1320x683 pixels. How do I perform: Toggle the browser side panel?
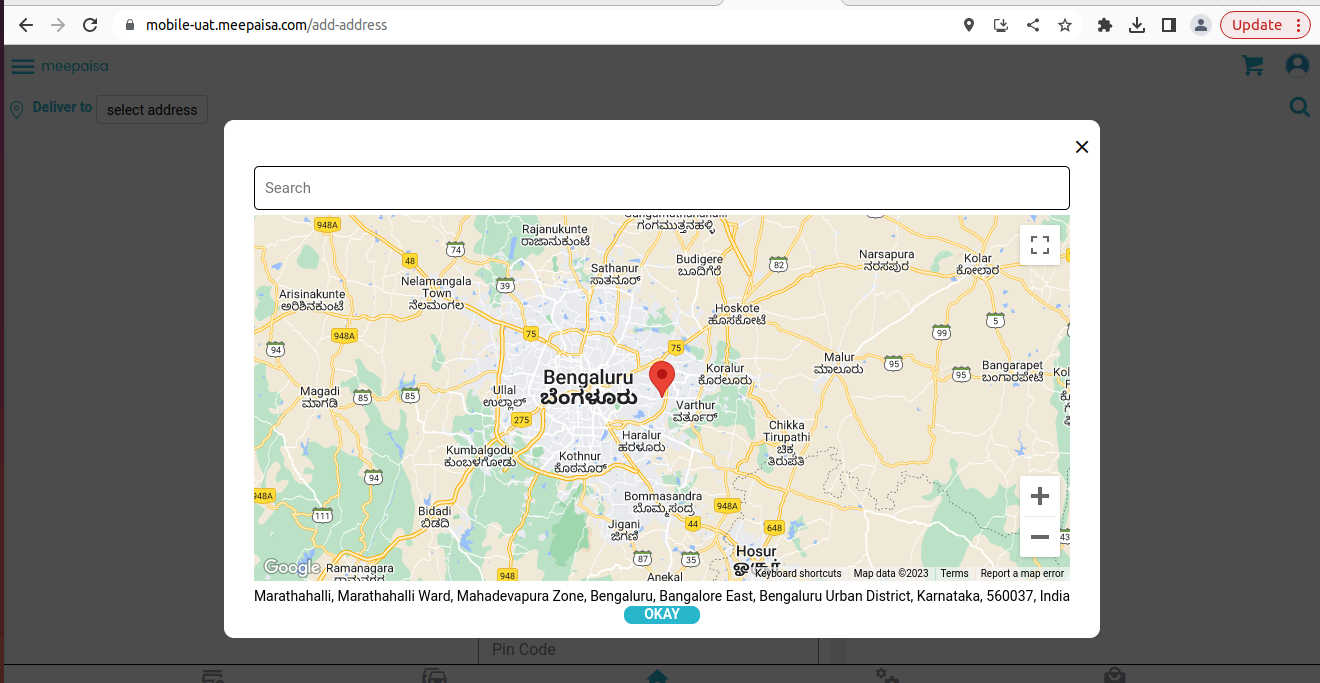pos(1168,25)
